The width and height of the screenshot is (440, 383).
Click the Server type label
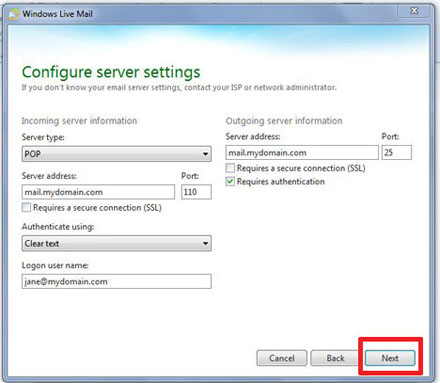pos(43,137)
